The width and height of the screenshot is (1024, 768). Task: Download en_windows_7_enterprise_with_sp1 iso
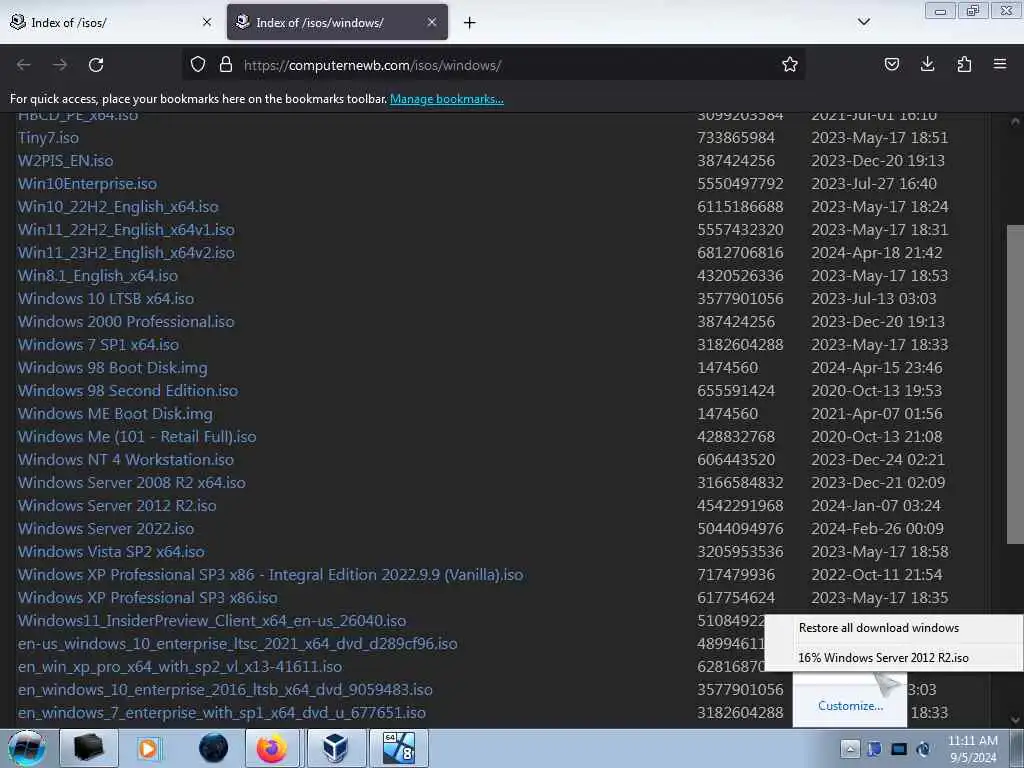tap(222, 712)
